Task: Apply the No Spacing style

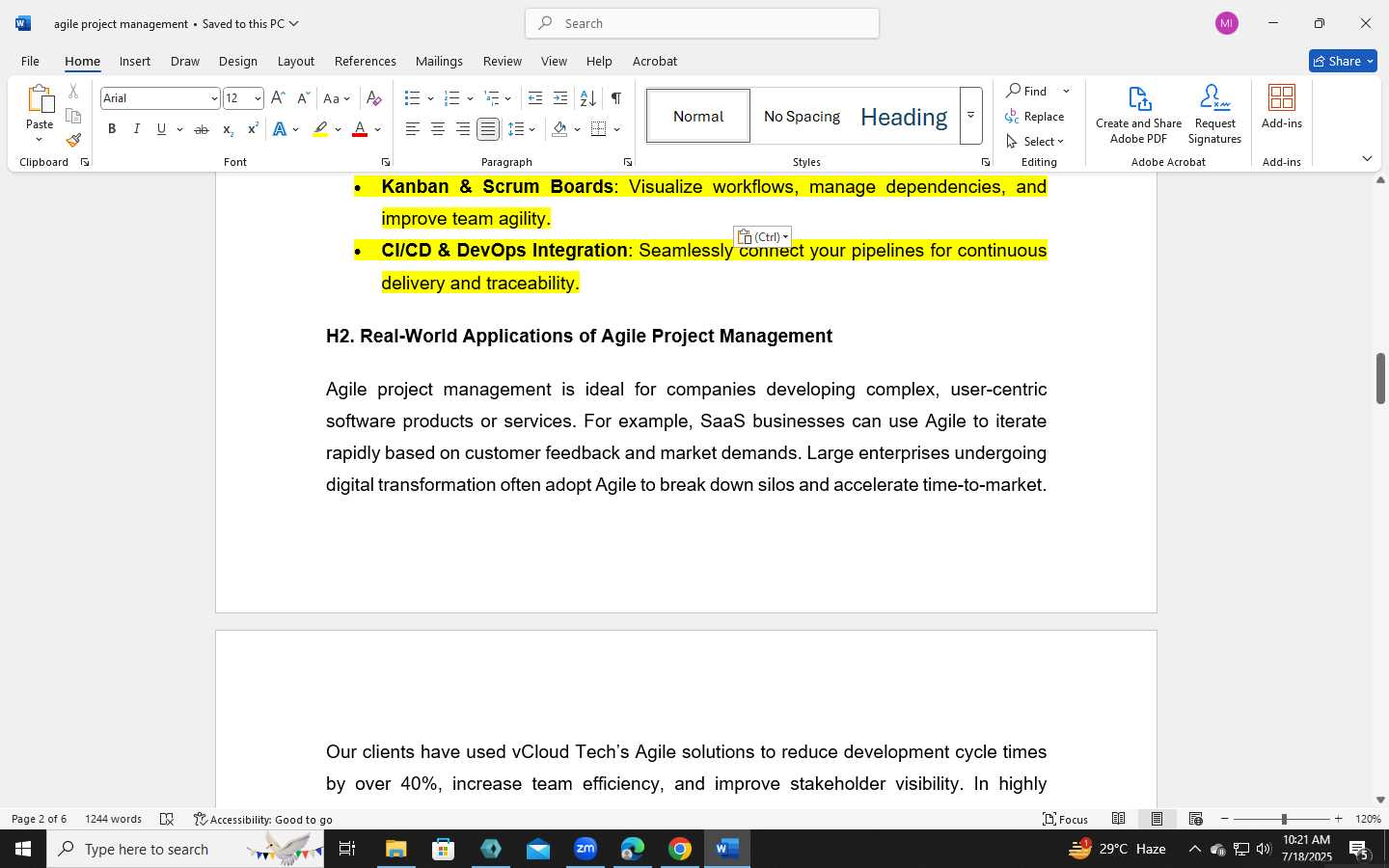Action: click(802, 116)
